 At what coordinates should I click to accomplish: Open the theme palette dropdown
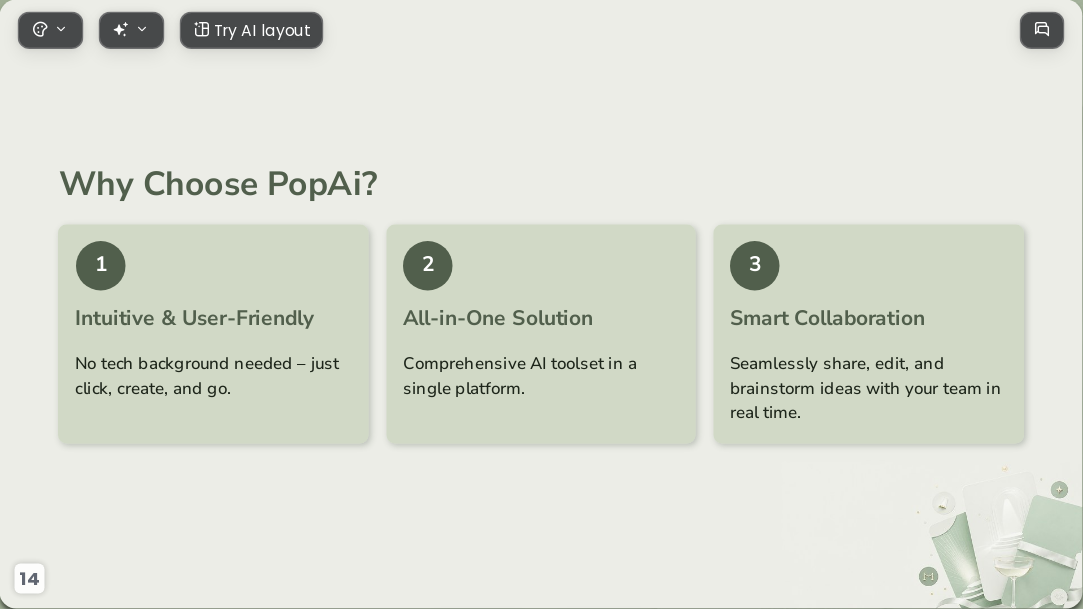point(50,30)
